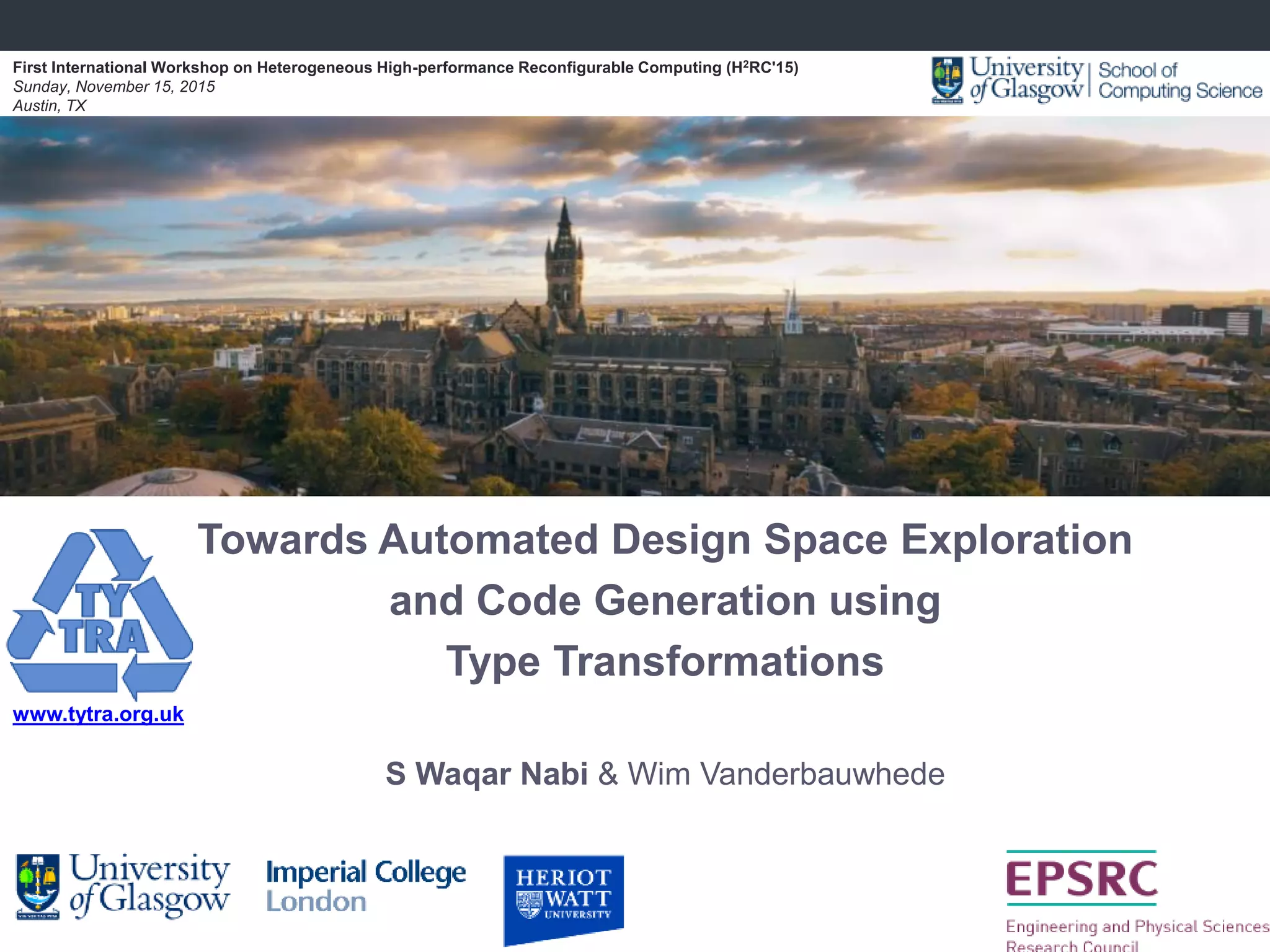Click the 'and Code Generation using' line
This screenshot has width=1270, height=952.
(x=665, y=601)
